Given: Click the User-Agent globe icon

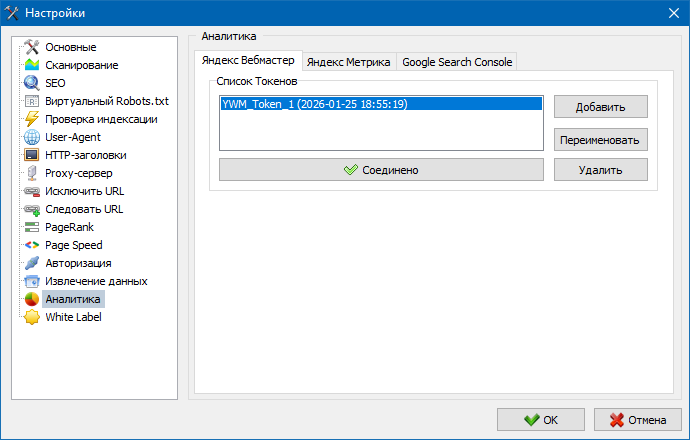Looking at the screenshot, I should click(31, 137).
